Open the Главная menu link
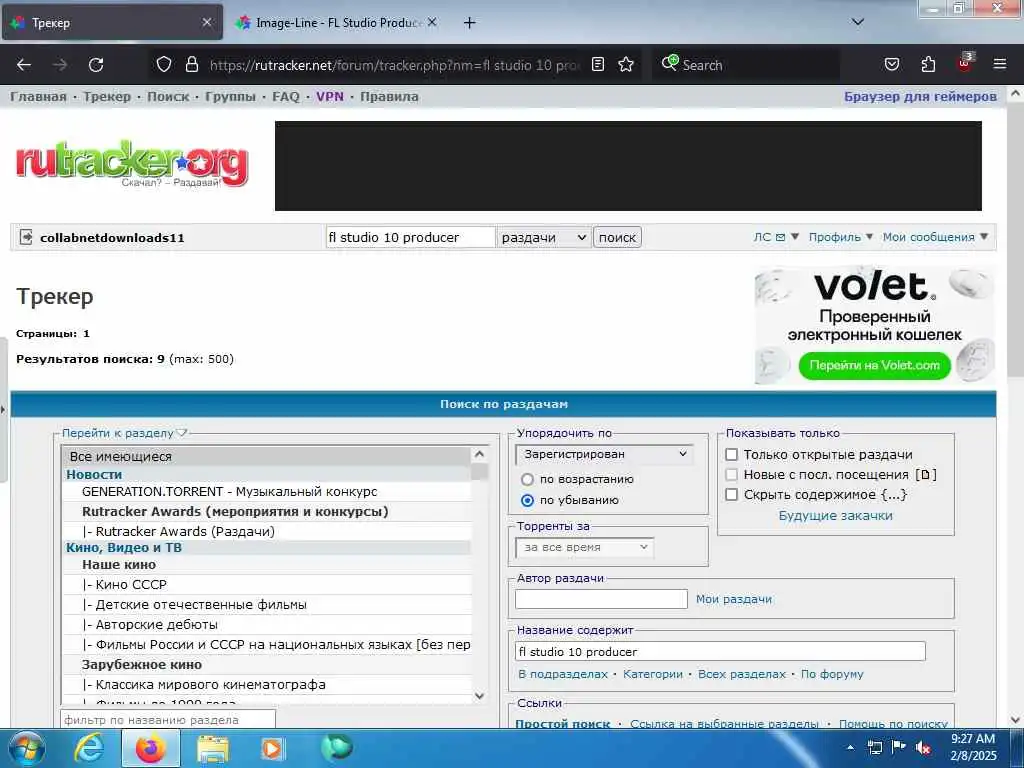1024x768 pixels. 39,97
